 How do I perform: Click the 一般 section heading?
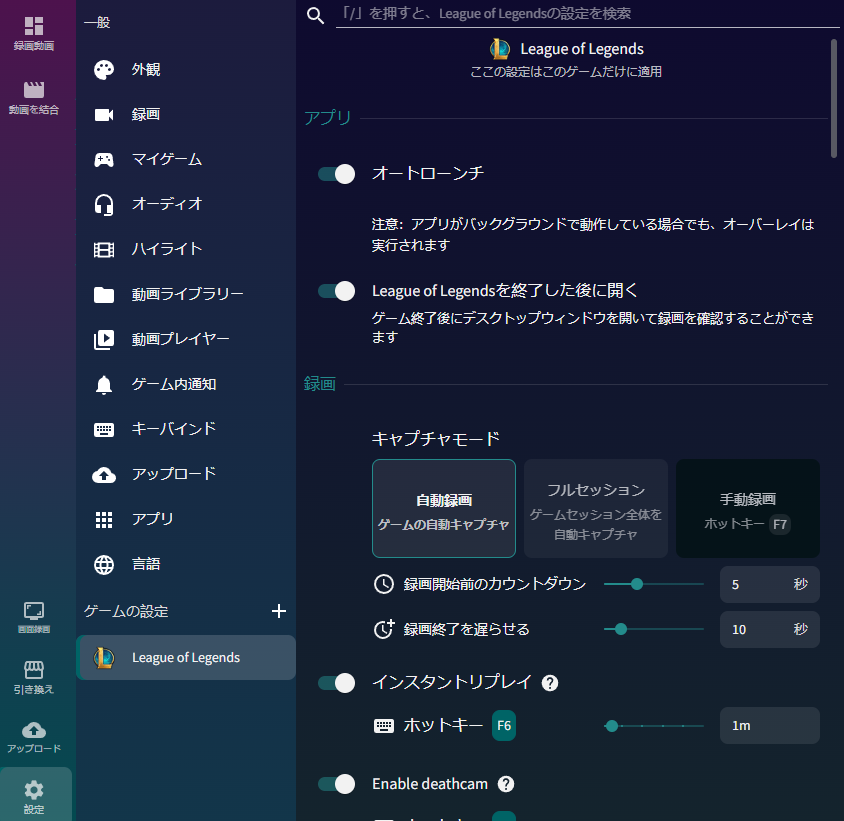click(97, 23)
